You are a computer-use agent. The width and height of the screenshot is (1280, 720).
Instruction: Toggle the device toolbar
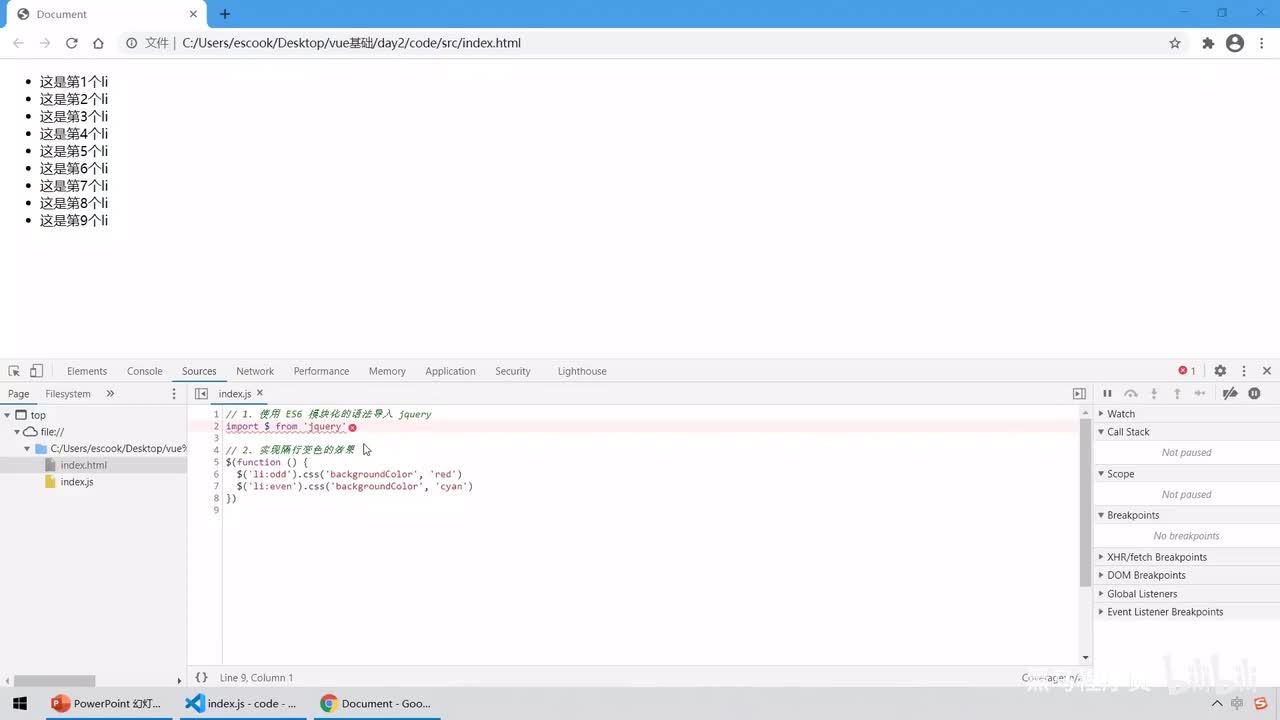click(36, 371)
